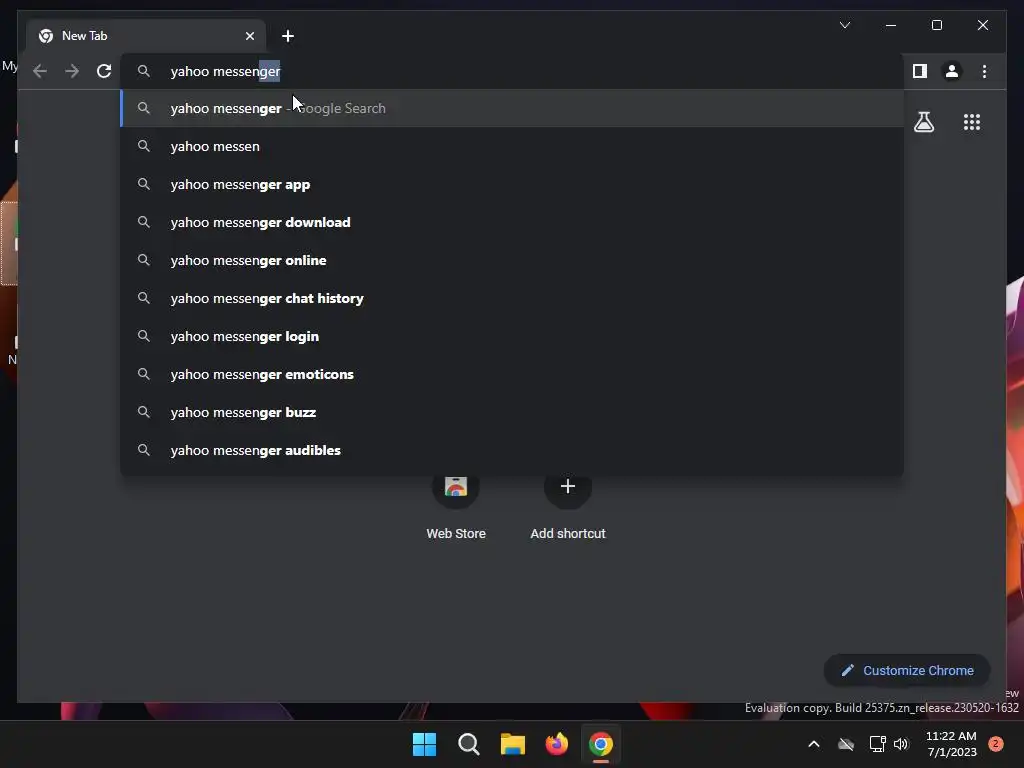
Task: Open the side panel icon
Action: [x=920, y=71]
